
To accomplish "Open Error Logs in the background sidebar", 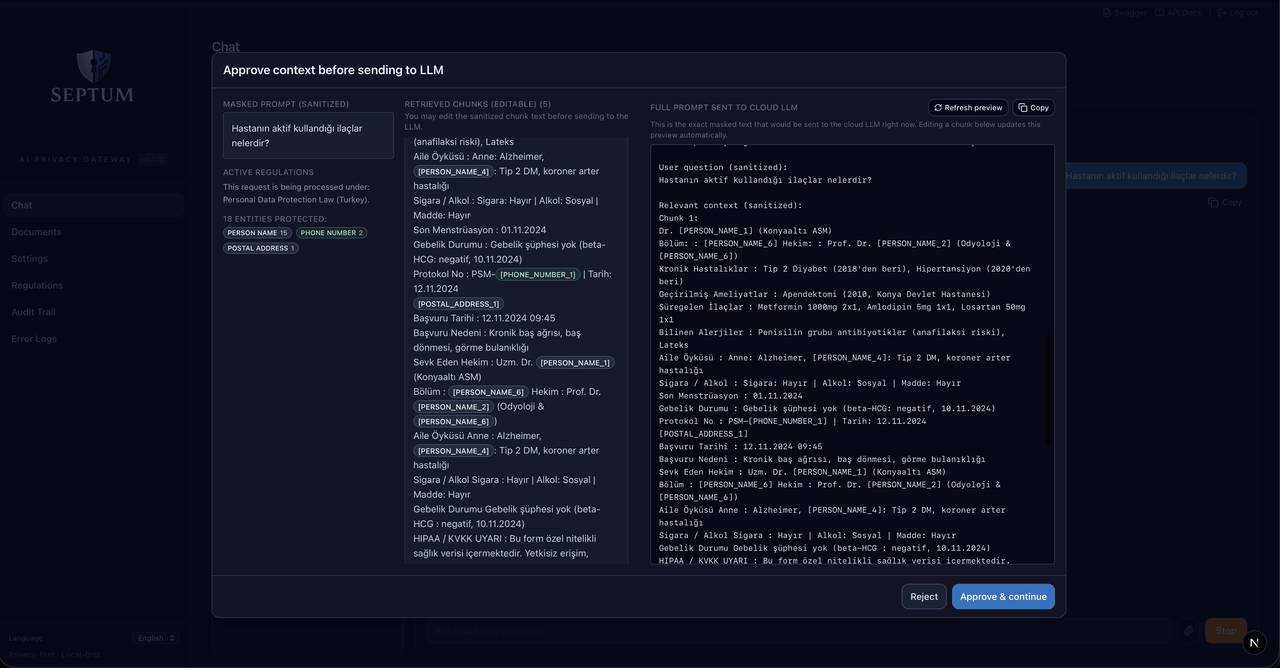I will (x=34, y=339).
